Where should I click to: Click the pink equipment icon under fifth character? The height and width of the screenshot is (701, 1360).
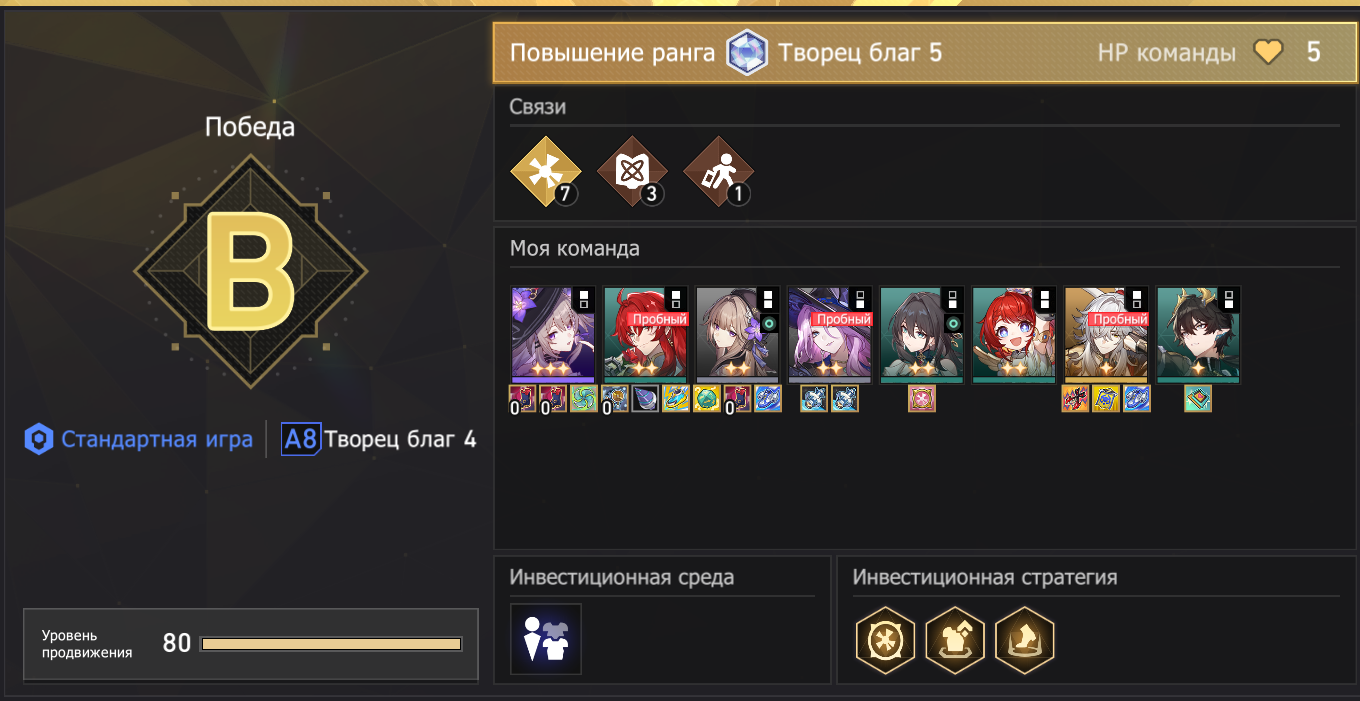coord(922,399)
